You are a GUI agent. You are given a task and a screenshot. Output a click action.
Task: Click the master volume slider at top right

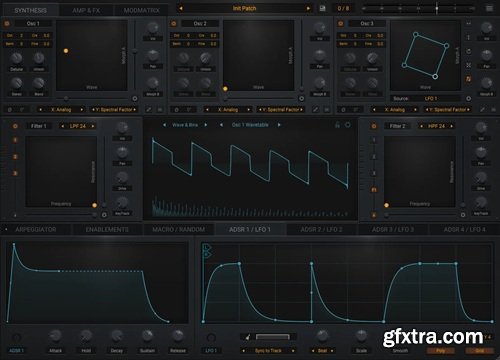pos(419,8)
